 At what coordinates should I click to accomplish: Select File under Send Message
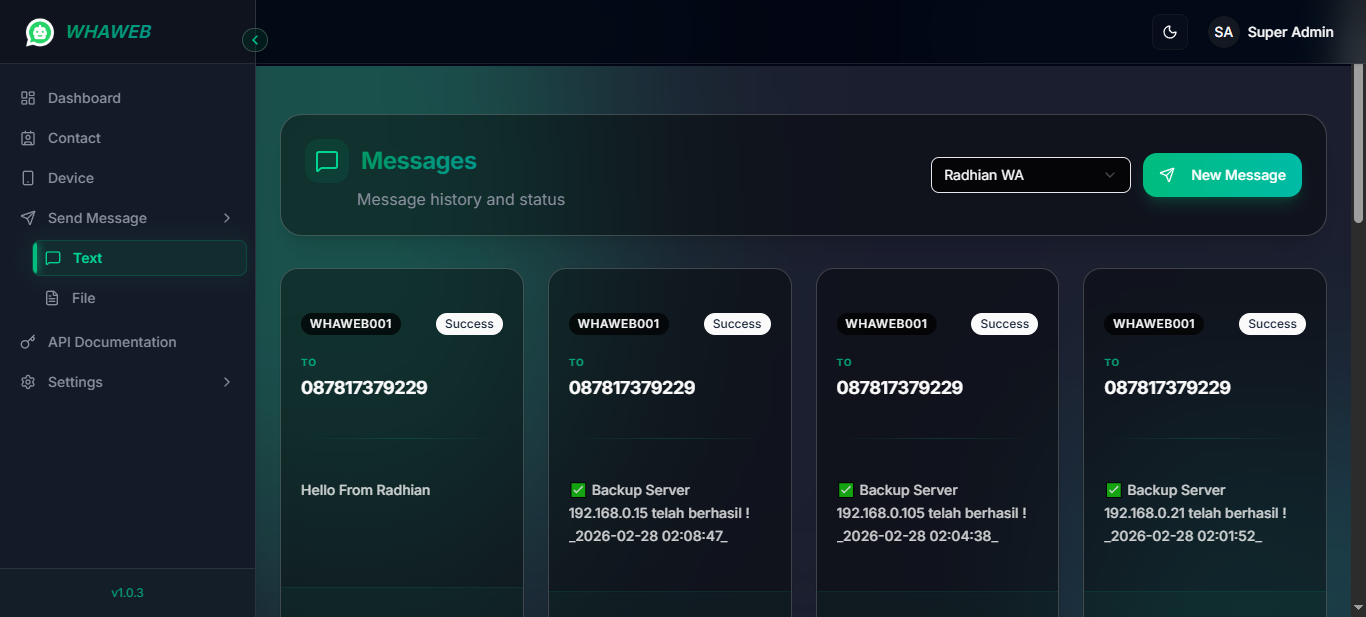(85, 297)
